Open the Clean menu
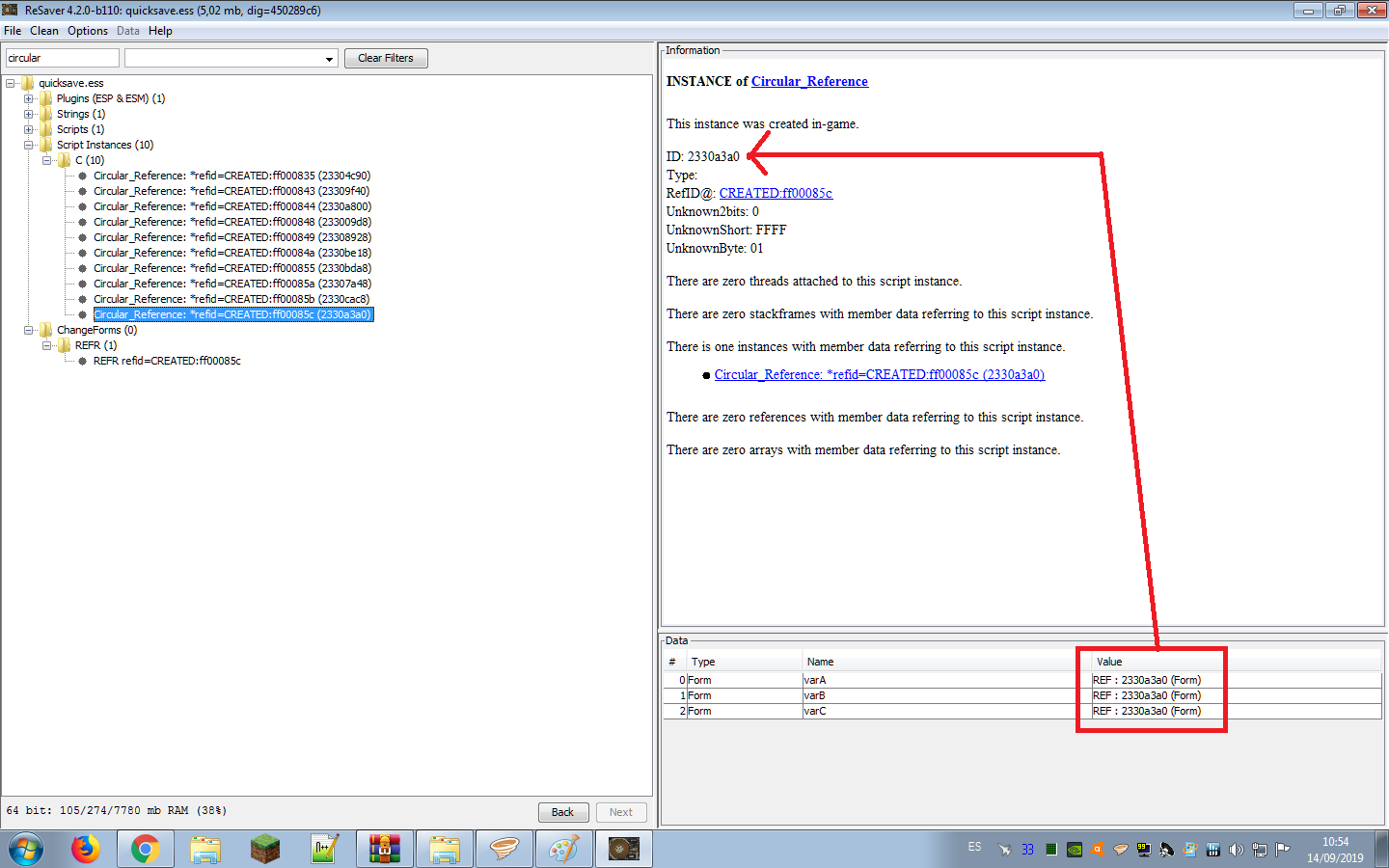 pyautogui.click(x=44, y=31)
